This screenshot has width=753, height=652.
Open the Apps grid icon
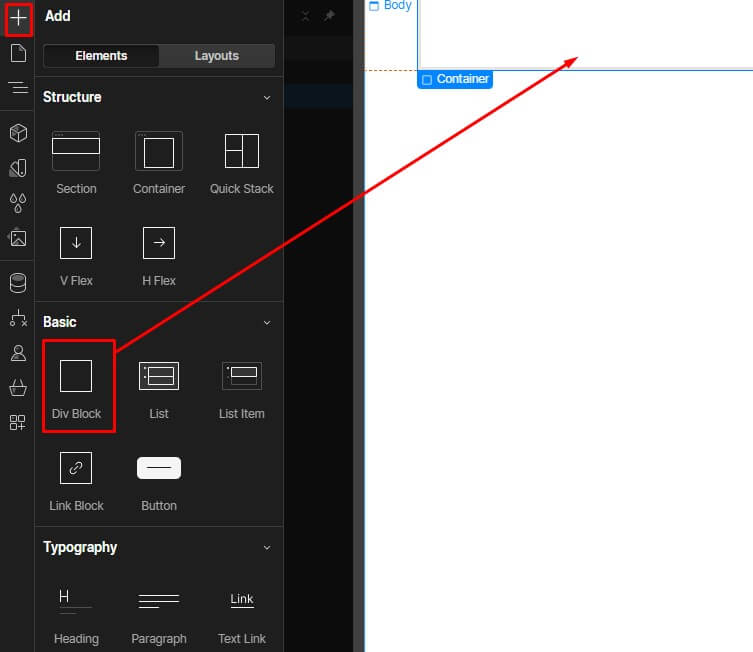click(x=18, y=423)
